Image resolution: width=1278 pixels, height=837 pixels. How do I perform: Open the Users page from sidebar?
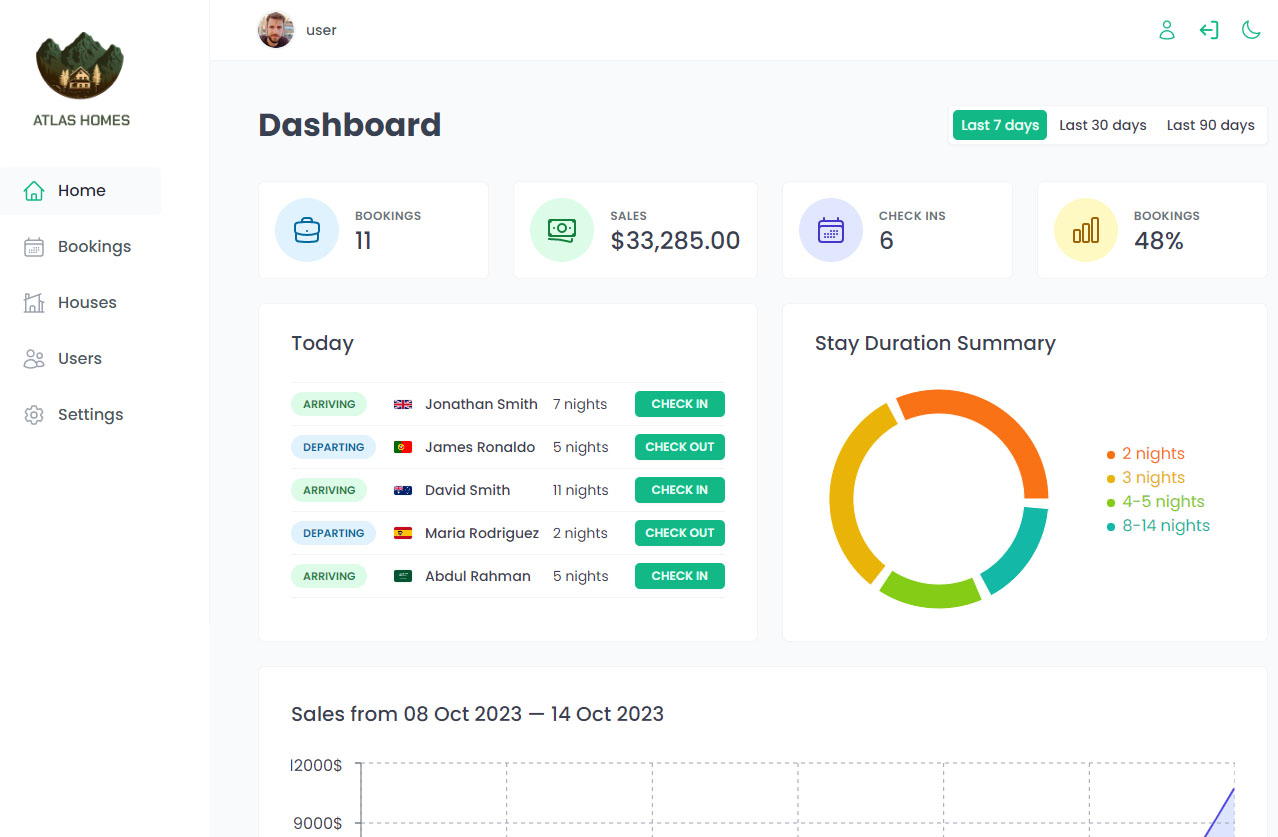pos(81,359)
